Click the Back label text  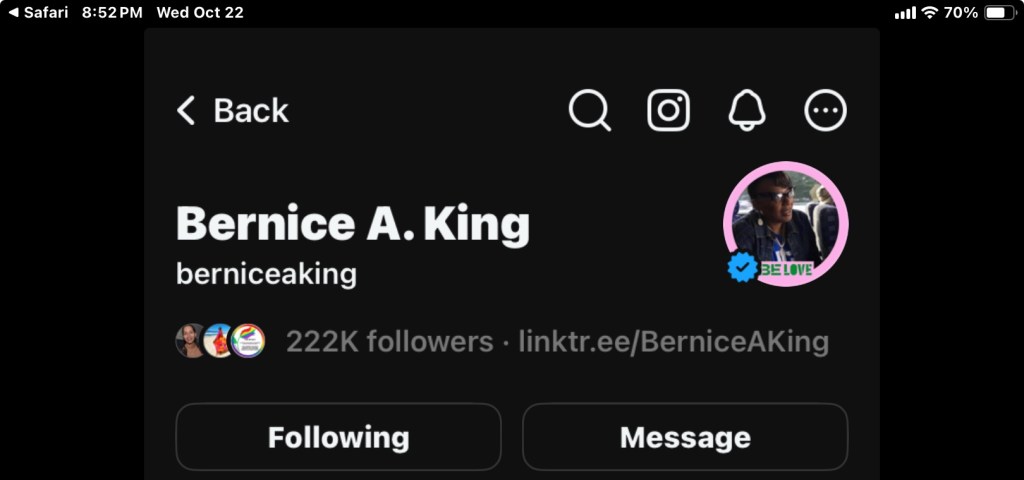(251, 110)
